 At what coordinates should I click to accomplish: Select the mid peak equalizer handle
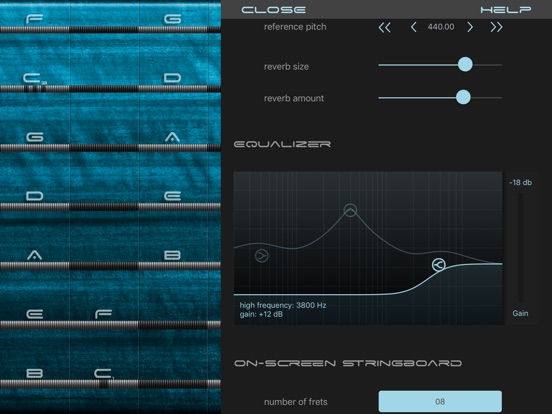tap(350, 210)
